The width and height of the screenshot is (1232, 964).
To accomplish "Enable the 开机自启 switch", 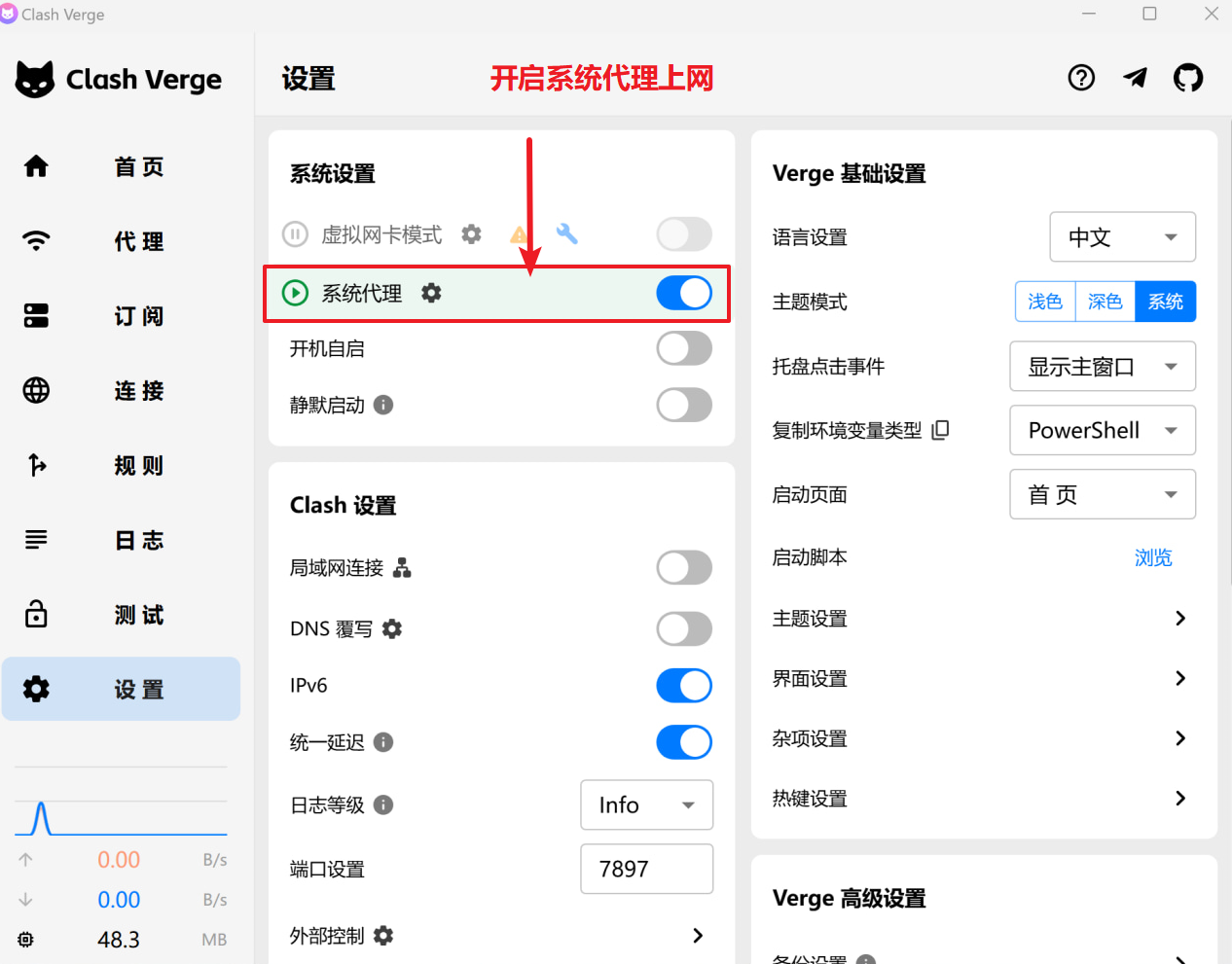I will (683, 348).
